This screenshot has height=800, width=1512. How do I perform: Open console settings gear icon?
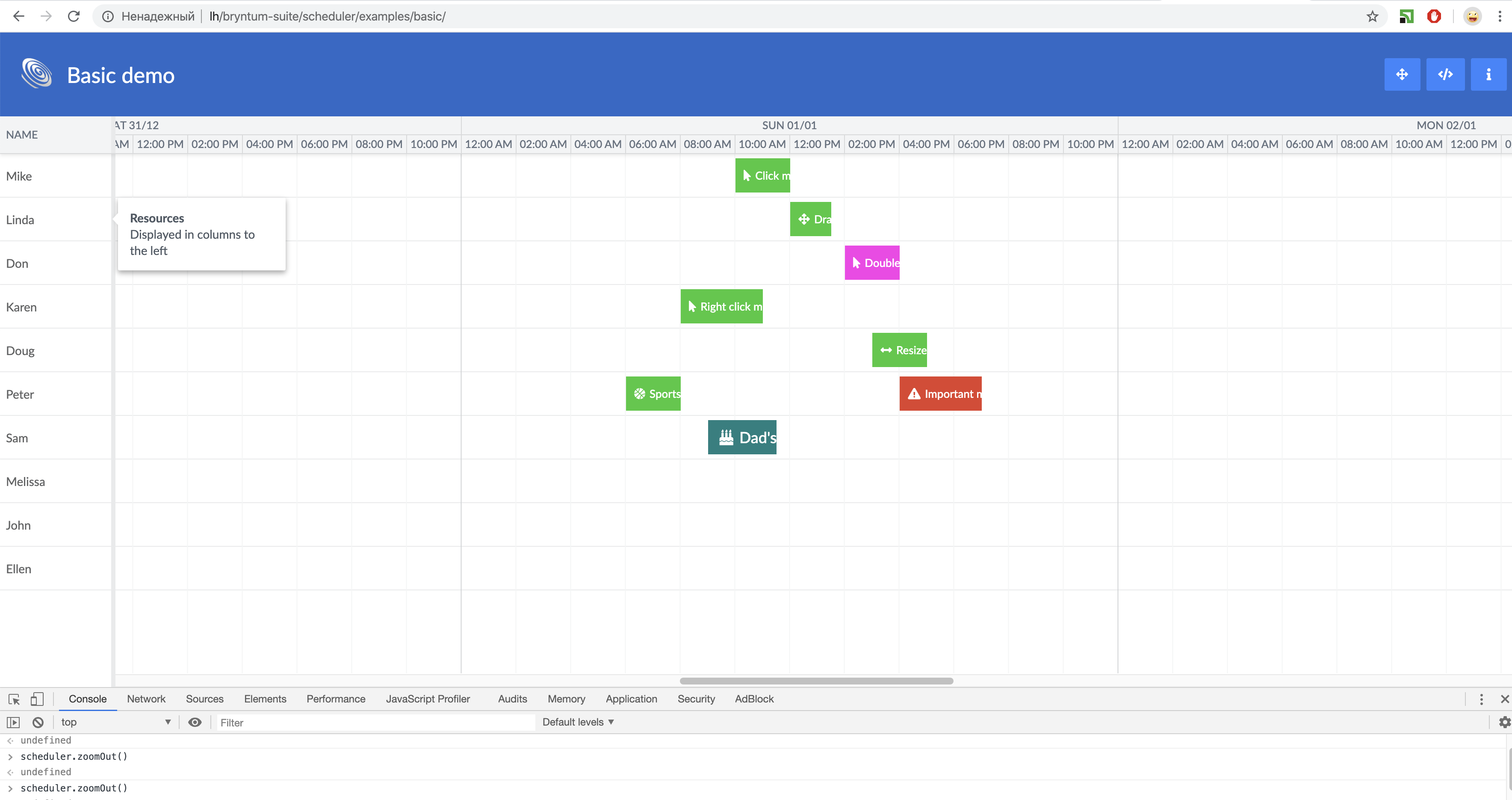[x=1504, y=723]
